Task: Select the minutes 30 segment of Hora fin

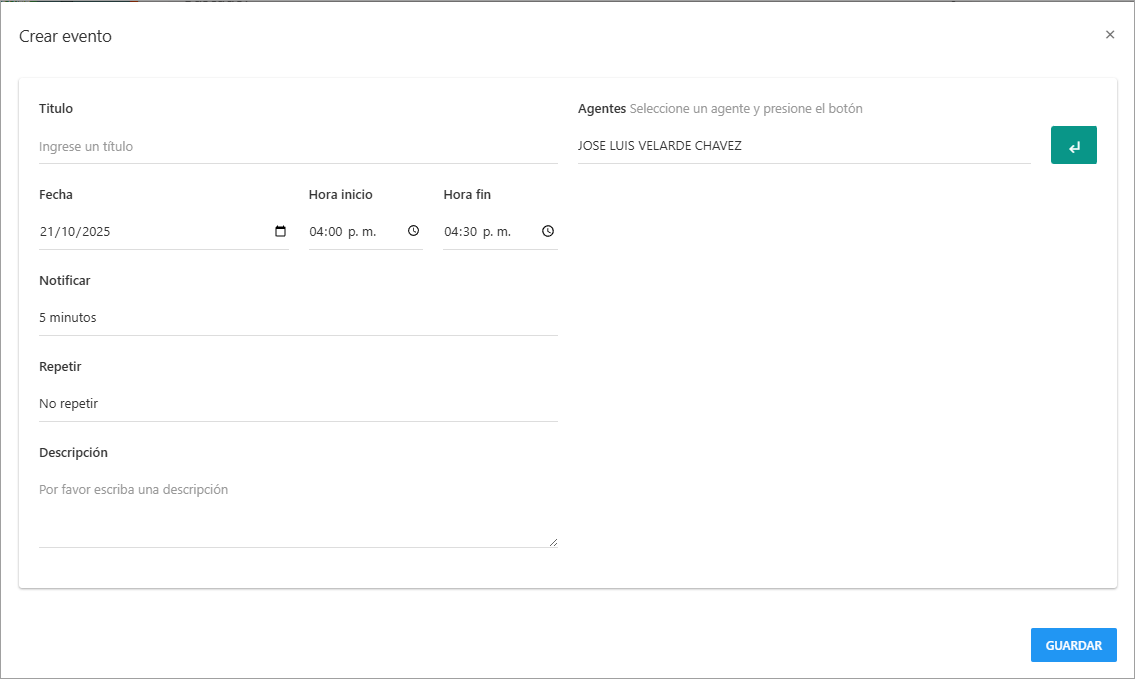Action: 470,232
